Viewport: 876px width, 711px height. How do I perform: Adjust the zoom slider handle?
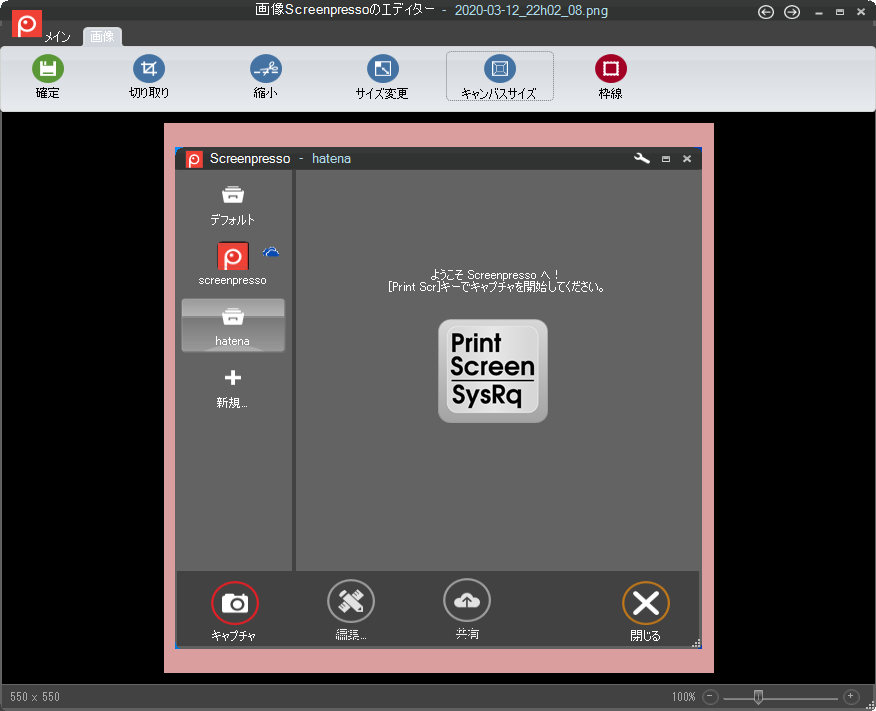point(758,696)
